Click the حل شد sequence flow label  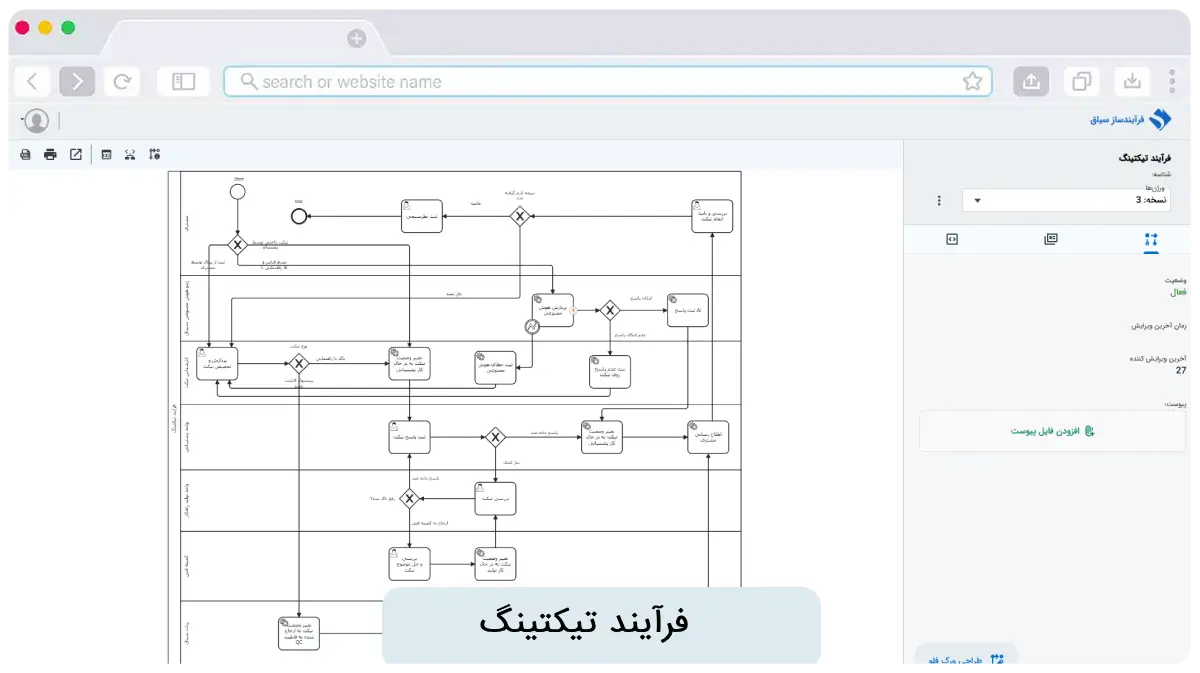[x=455, y=293]
